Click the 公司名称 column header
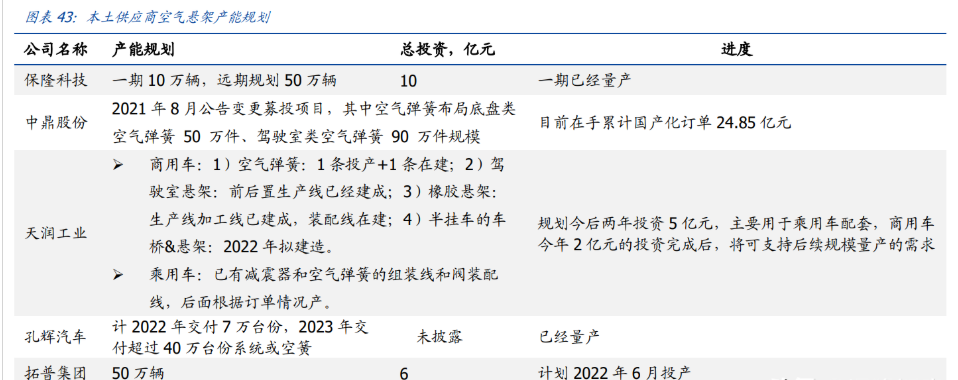958x380 pixels. (56, 49)
